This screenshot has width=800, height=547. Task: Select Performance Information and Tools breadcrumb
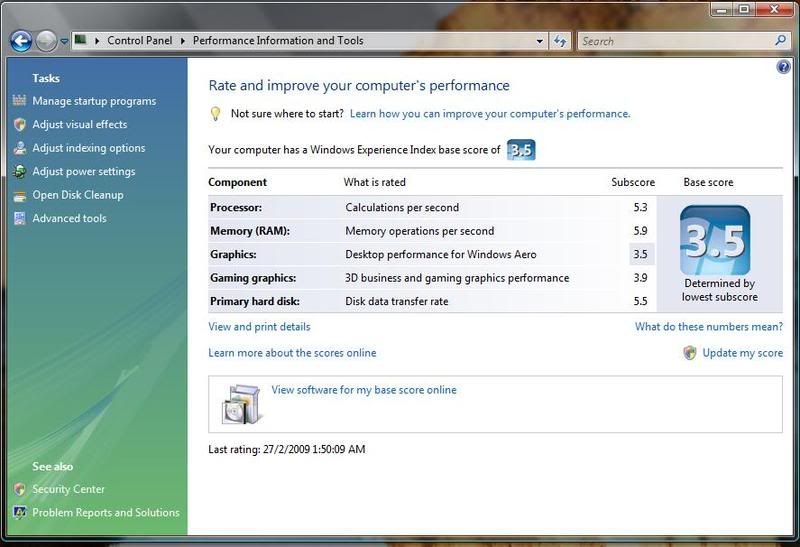point(277,41)
